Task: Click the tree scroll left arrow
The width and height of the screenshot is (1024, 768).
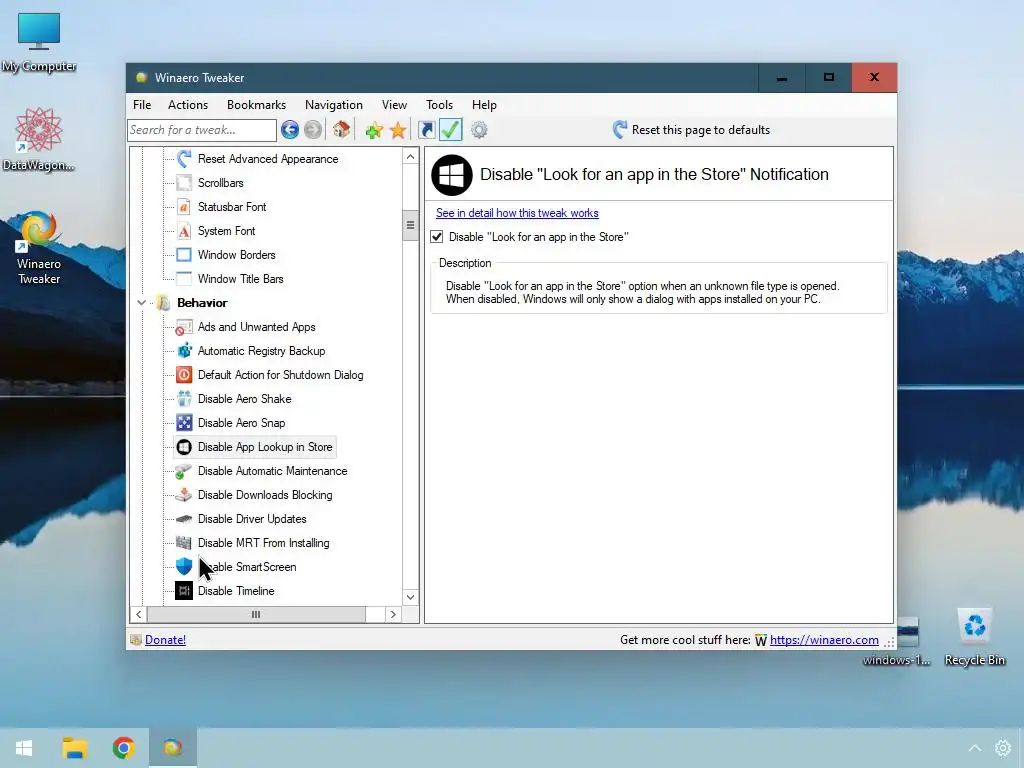Action: 138,615
